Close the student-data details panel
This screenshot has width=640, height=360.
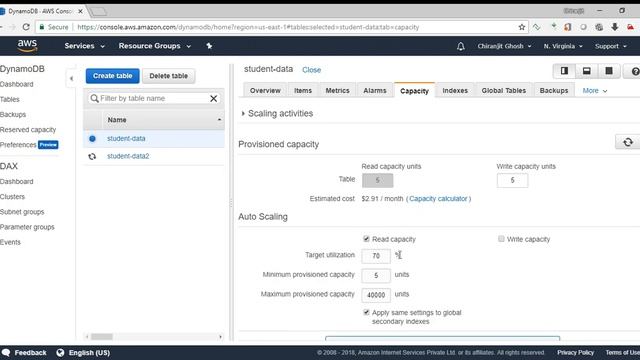tap(311, 70)
